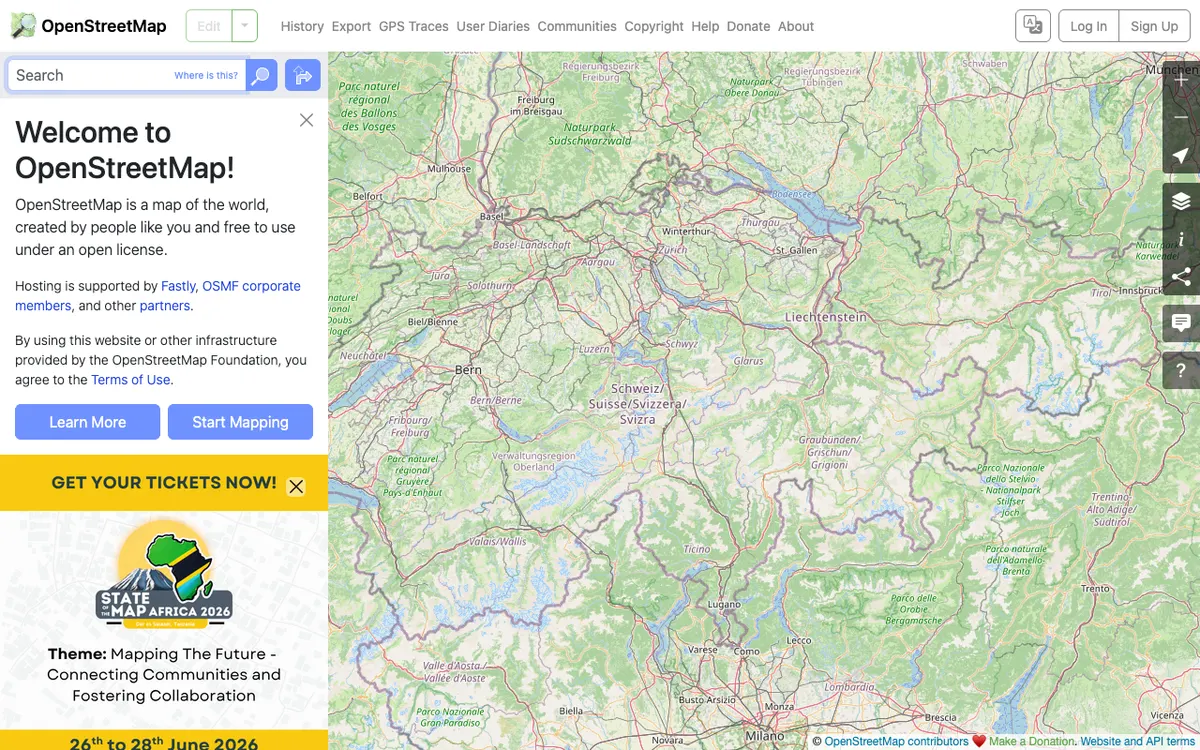
Task: Click the Lugano label on map
Action: (x=724, y=605)
